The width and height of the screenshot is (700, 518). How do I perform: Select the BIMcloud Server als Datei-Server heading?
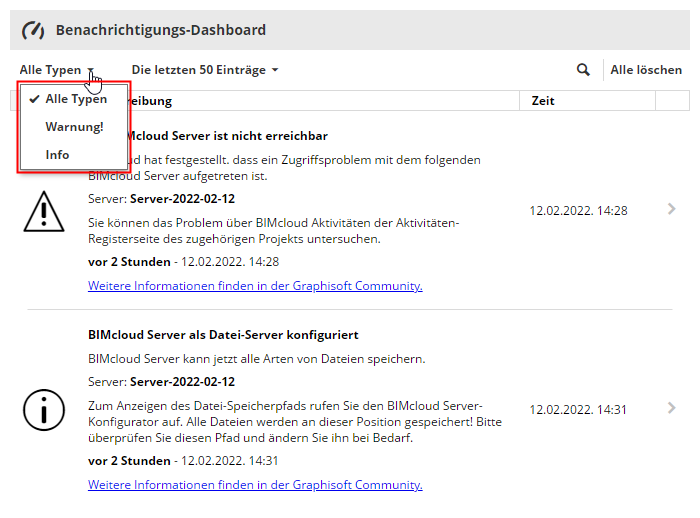223,334
